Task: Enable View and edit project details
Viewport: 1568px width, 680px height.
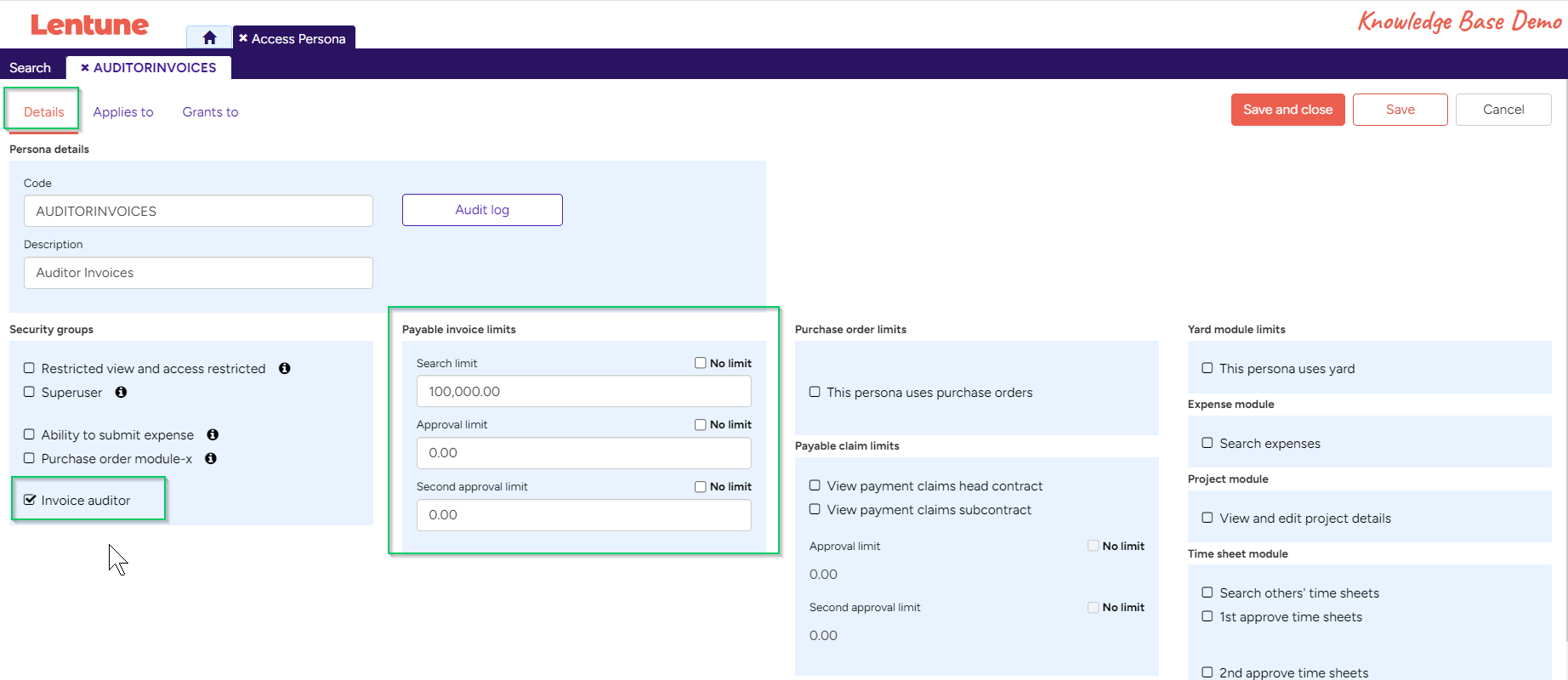Action: [1207, 518]
